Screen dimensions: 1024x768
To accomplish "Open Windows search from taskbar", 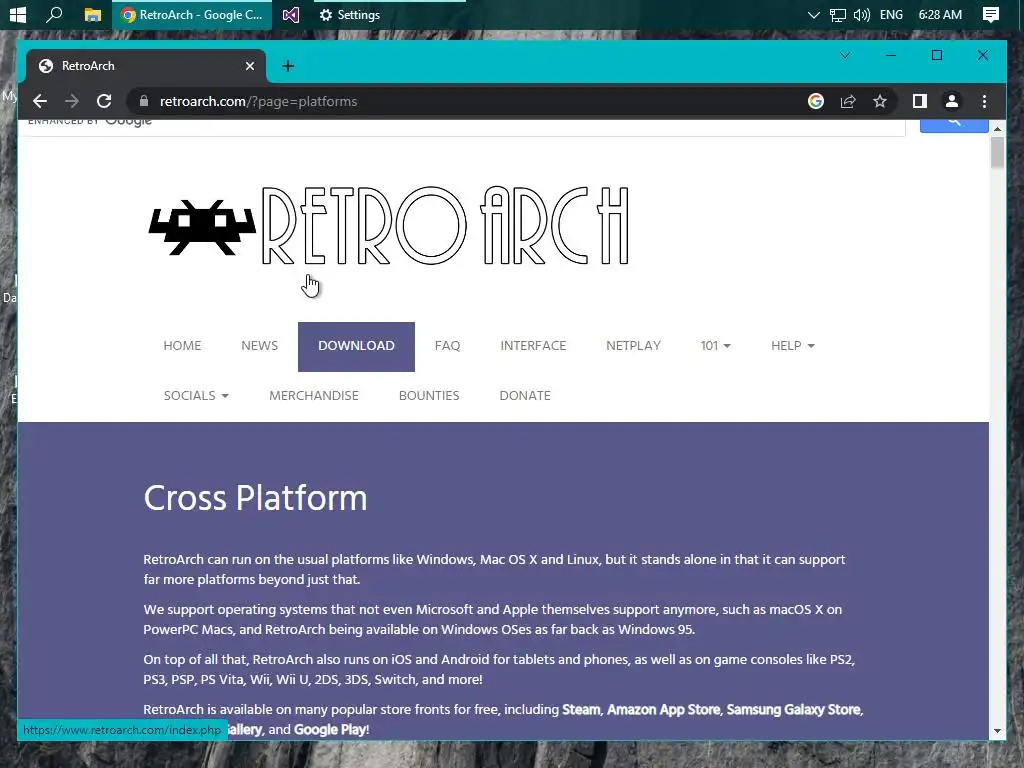I will (x=54, y=14).
